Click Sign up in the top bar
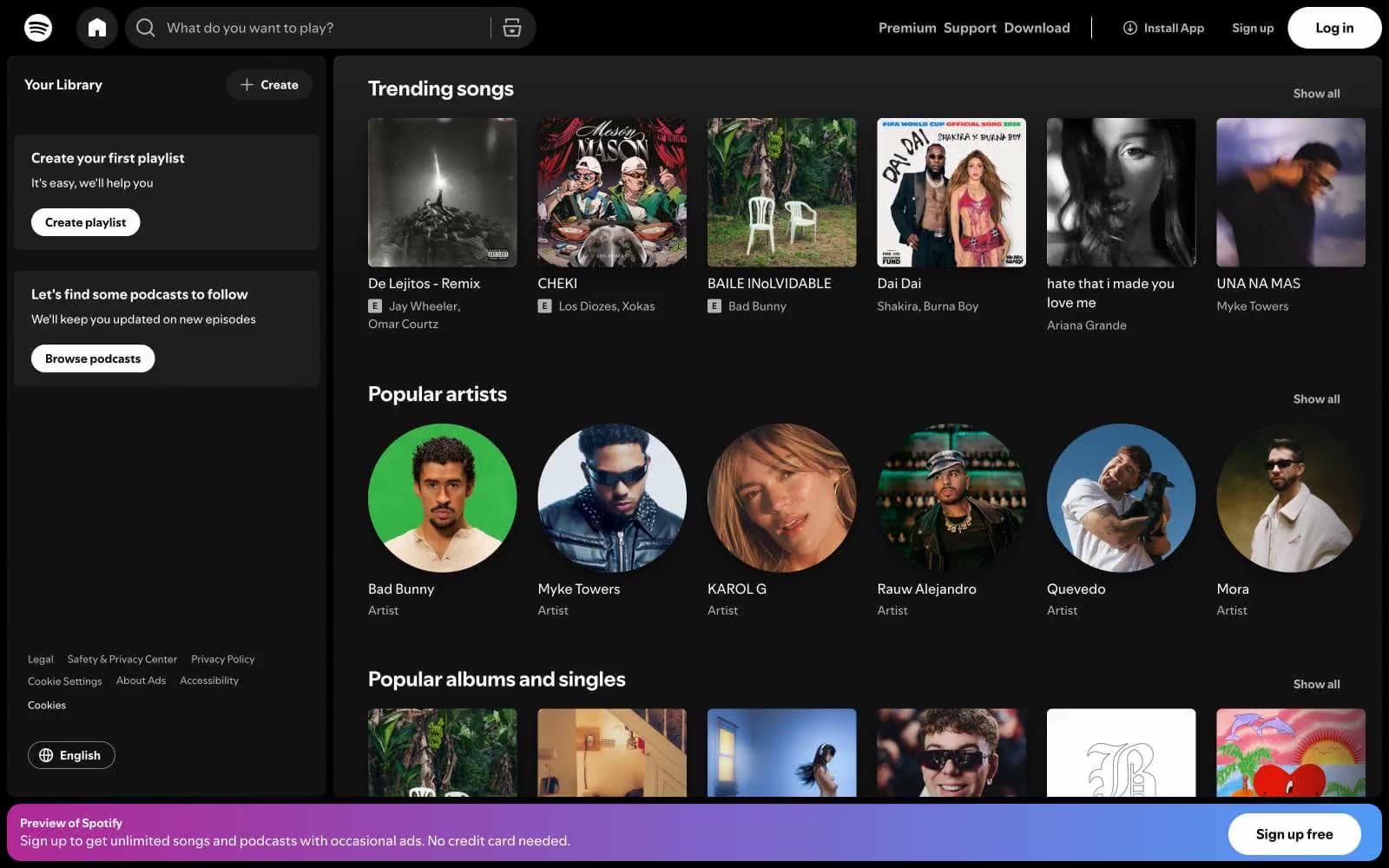Viewport: 1389px width, 868px height. pos(1253,28)
